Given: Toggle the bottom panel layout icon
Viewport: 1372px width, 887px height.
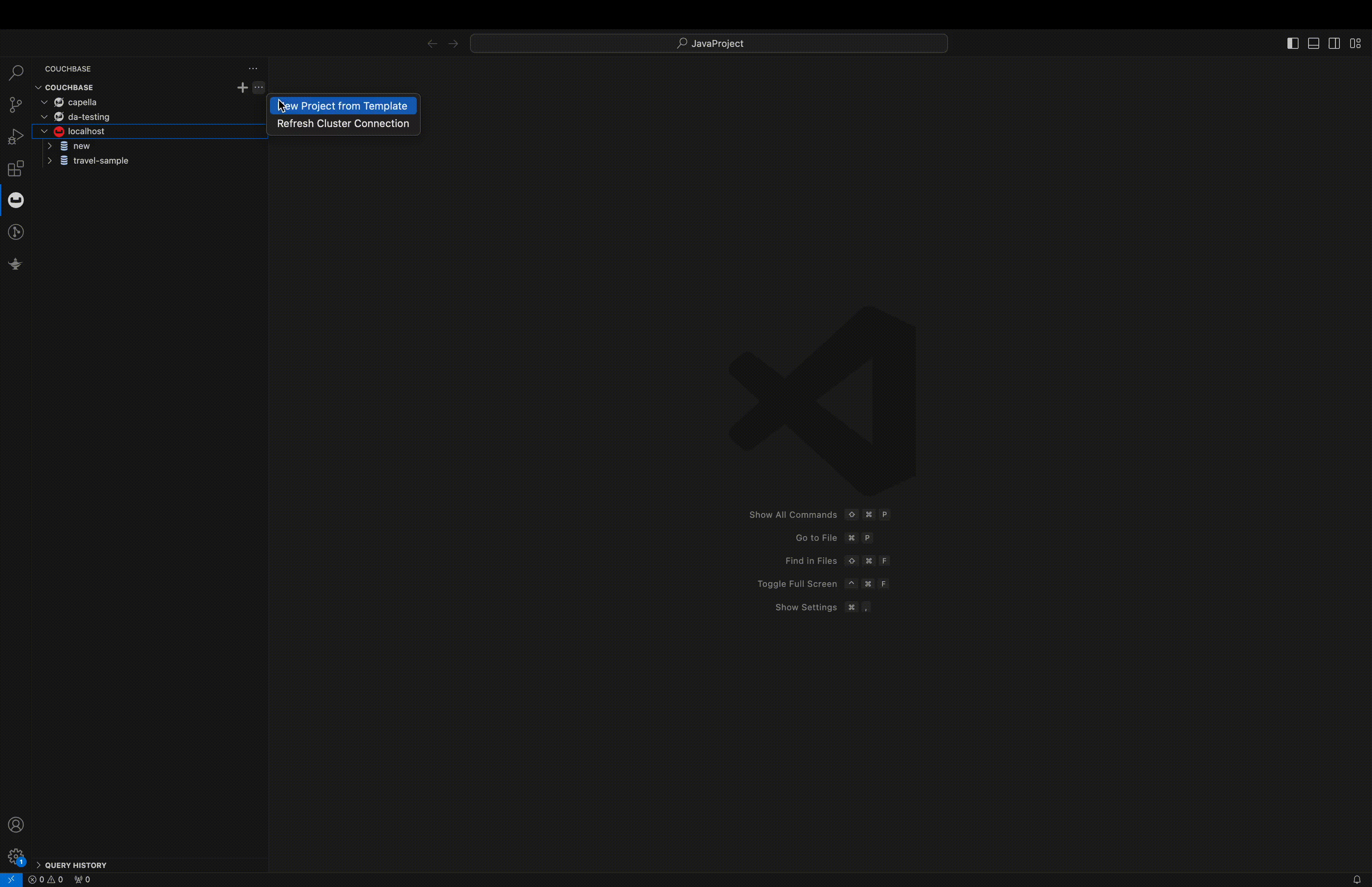Looking at the screenshot, I should pyautogui.click(x=1313, y=43).
